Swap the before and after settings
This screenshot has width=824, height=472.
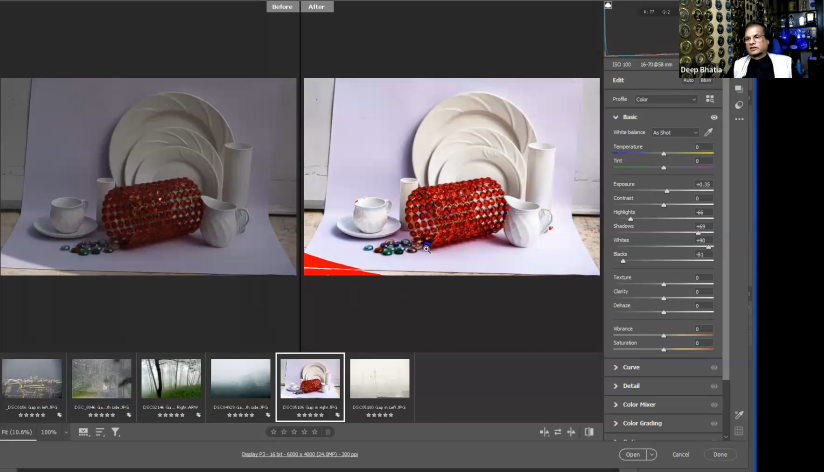[558, 432]
